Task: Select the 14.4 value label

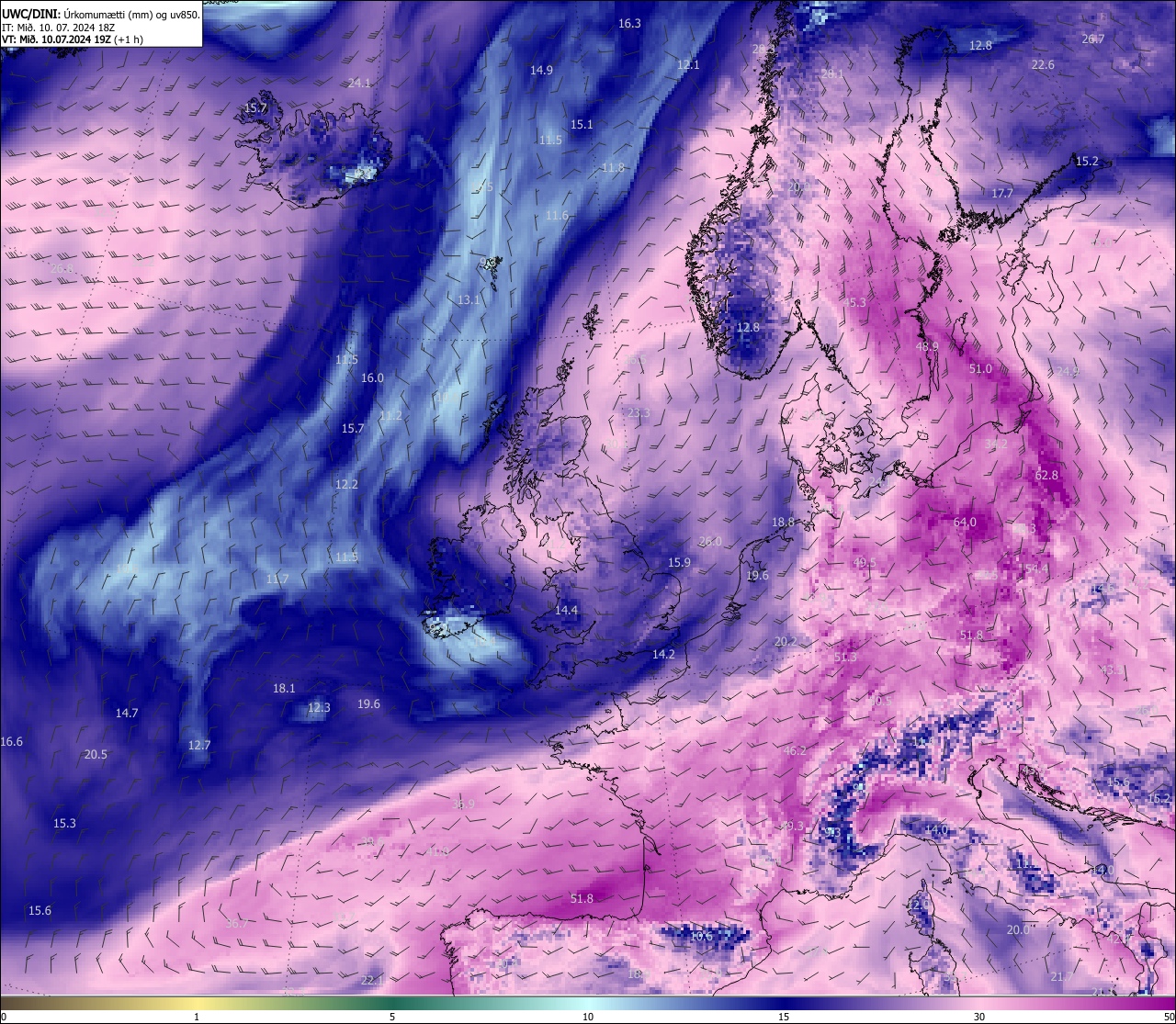Action: pyautogui.click(x=567, y=611)
